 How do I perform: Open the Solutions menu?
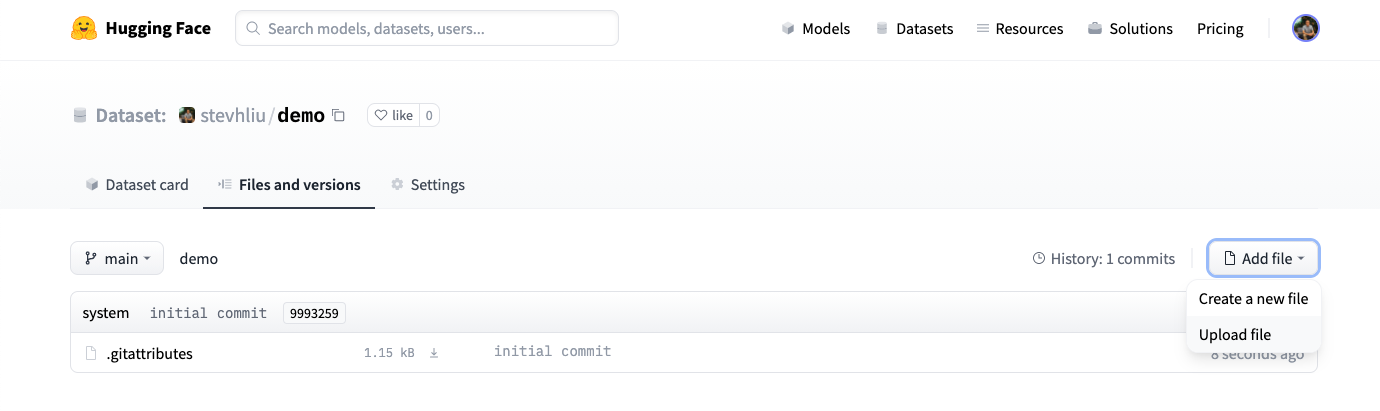click(1130, 29)
